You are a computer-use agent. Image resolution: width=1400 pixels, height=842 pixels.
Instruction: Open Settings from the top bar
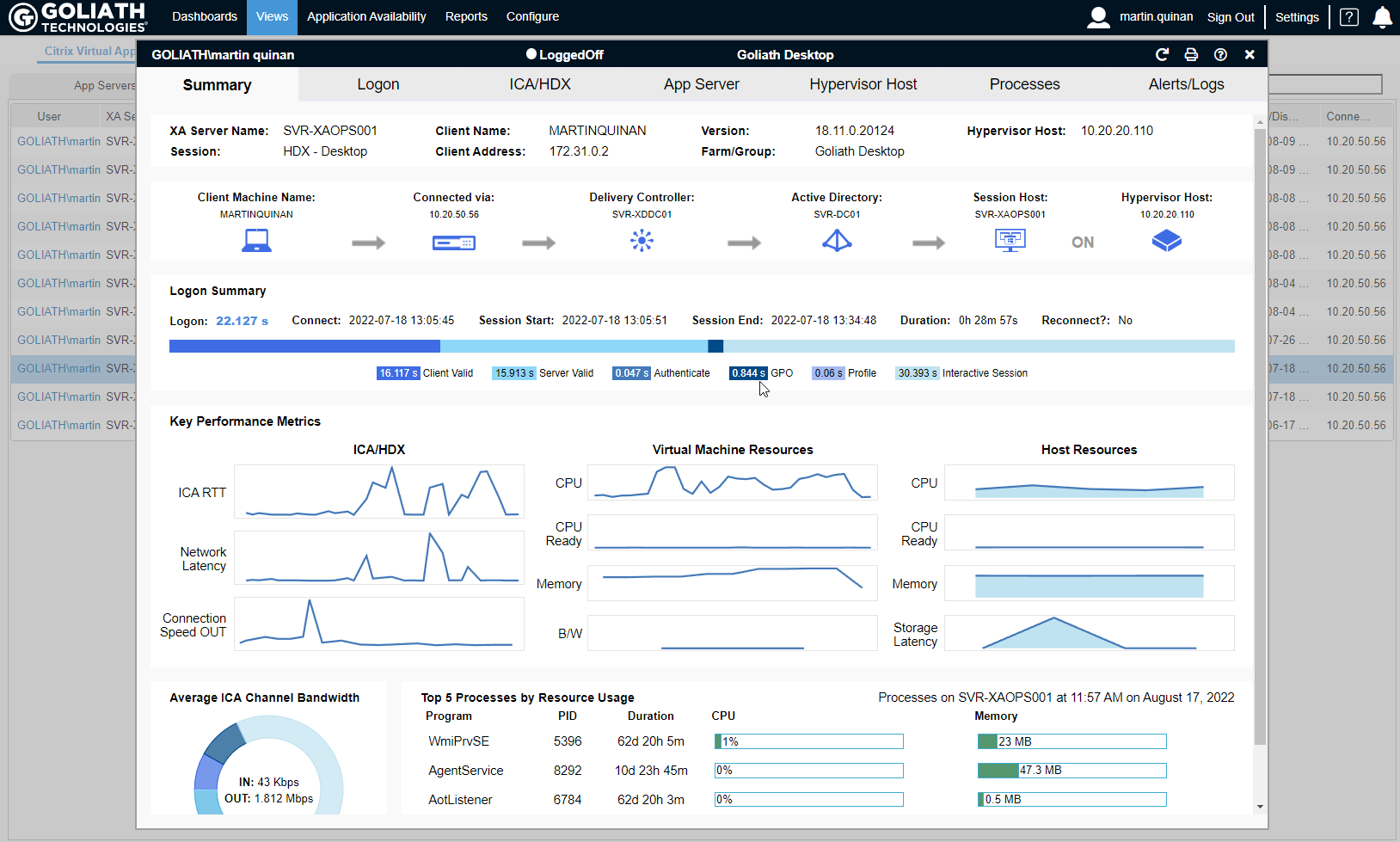pyautogui.click(x=1296, y=16)
